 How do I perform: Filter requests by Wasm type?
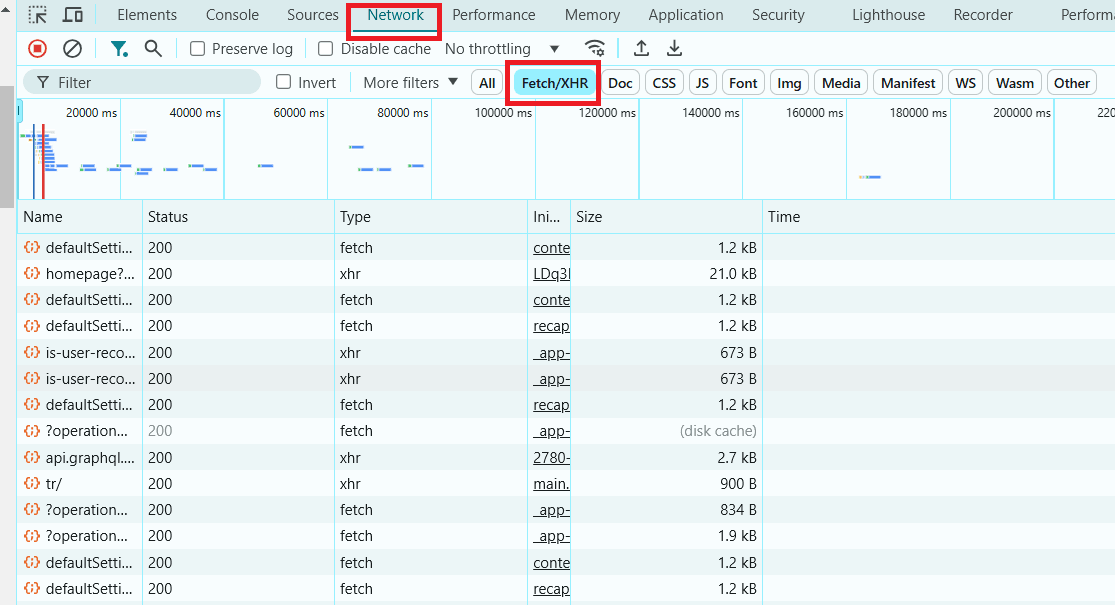(1015, 82)
